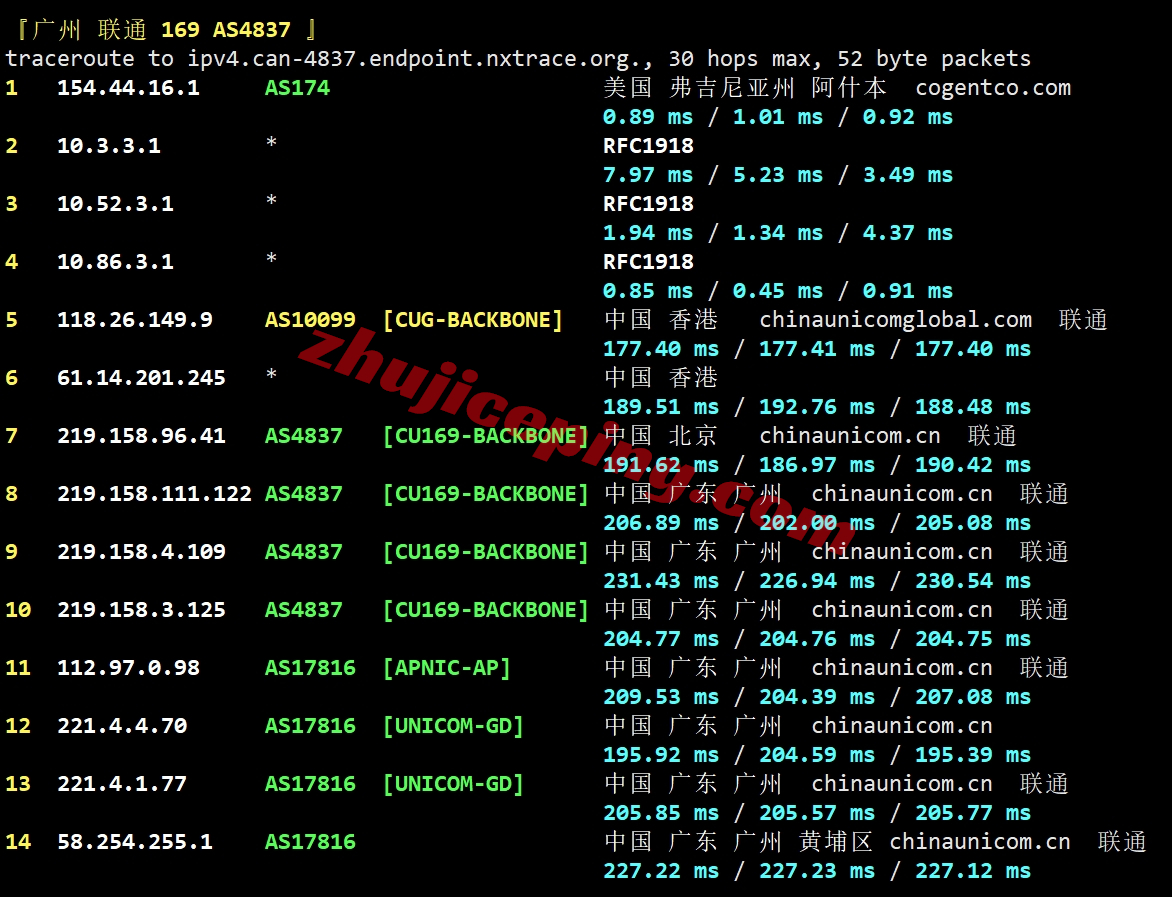Click the AS17816 label in hop 11
The height and width of the screenshot is (897, 1172).
tap(310, 668)
